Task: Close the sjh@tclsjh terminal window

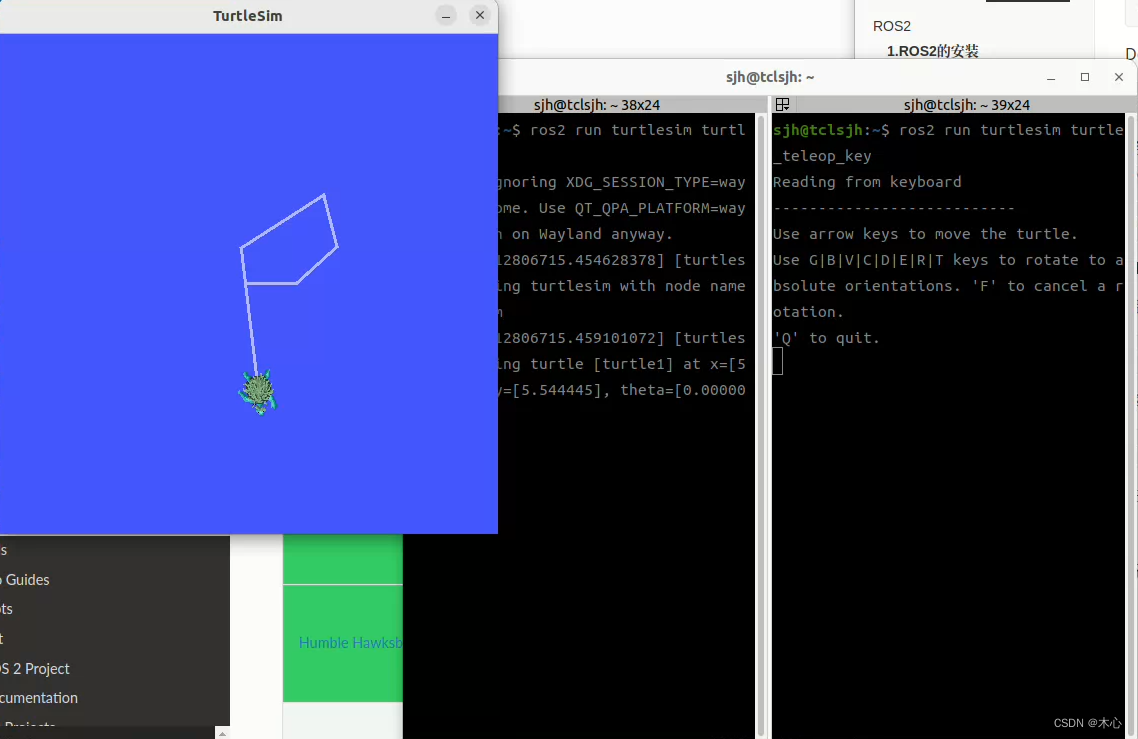Action: tap(1118, 77)
